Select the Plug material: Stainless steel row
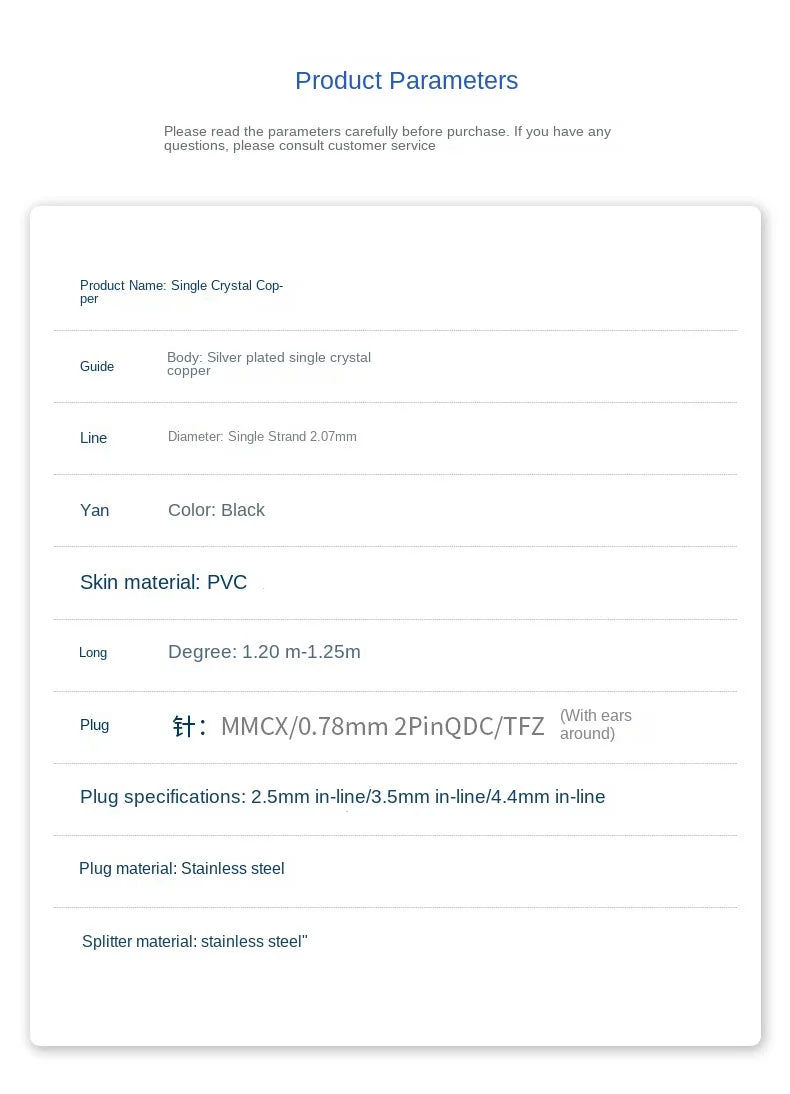The image size is (790, 1094). pyautogui.click(x=181, y=869)
